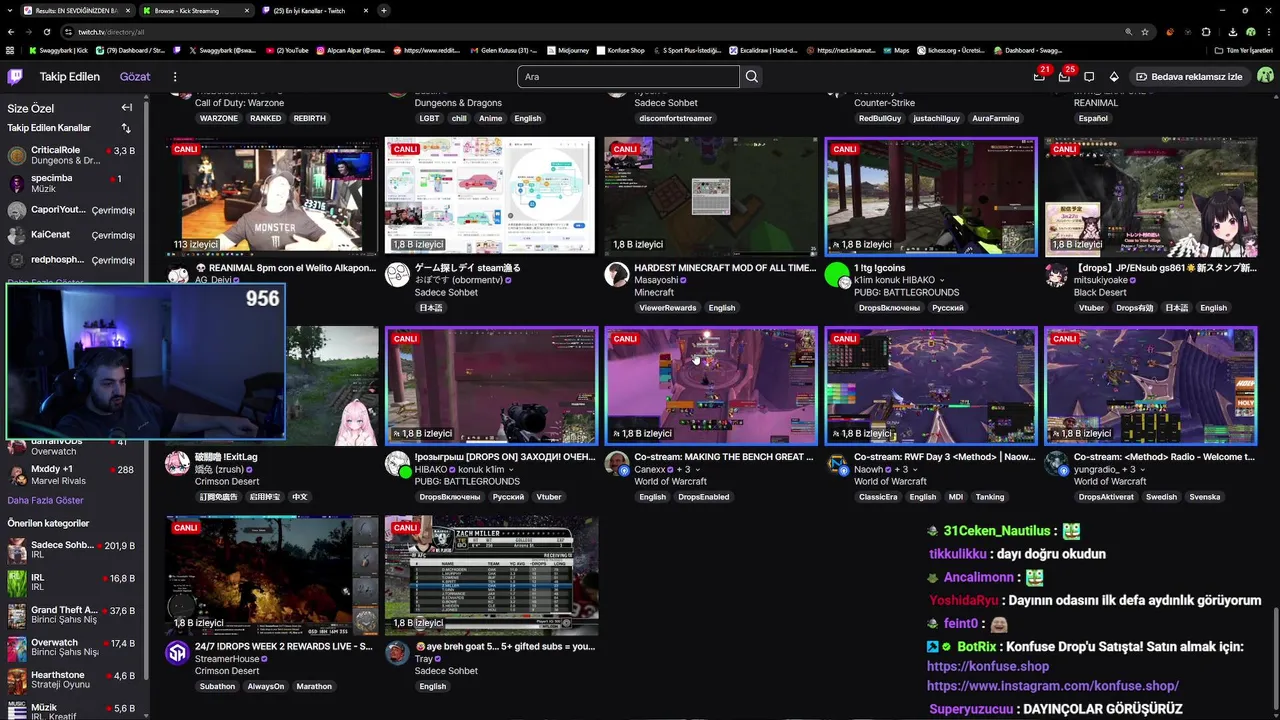Open yungradio_ channel avatar
Image resolution: width=1280 pixels, height=720 pixels.
(x=1057, y=464)
